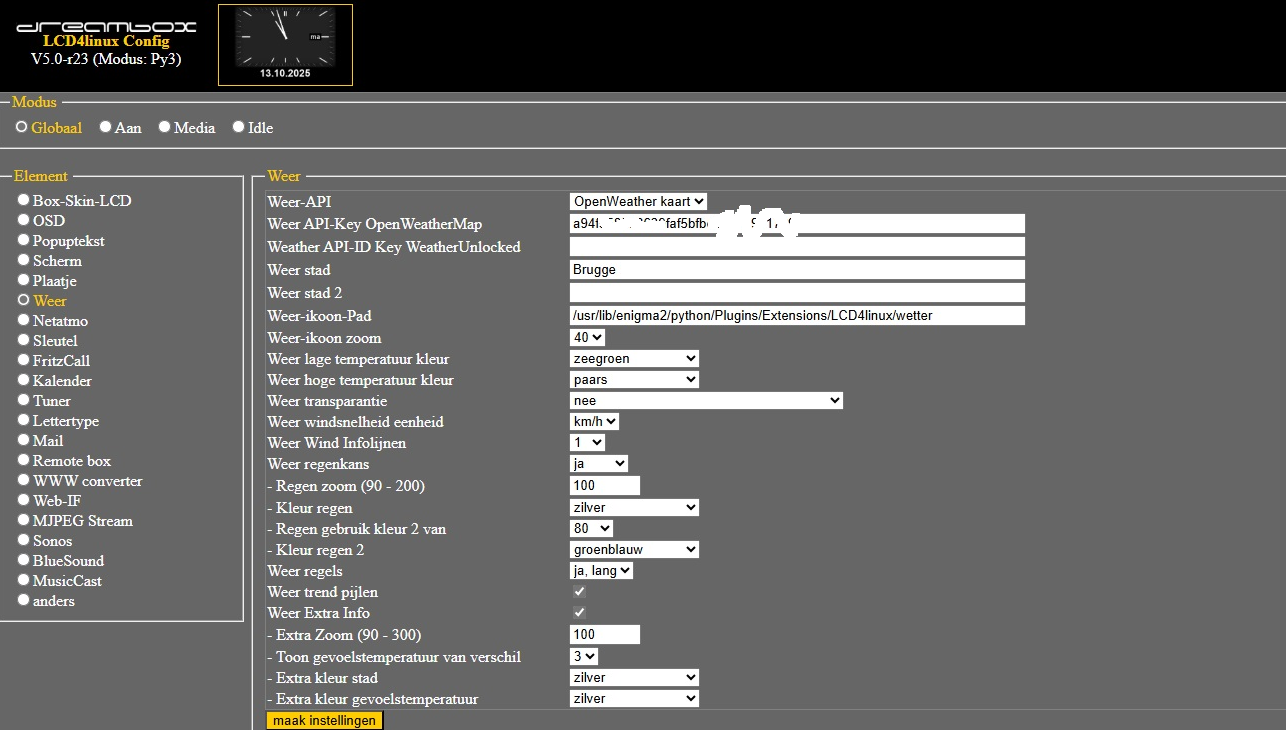Choose the FritzCall element option
The height and width of the screenshot is (730, 1286).
(x=24, y=360)
